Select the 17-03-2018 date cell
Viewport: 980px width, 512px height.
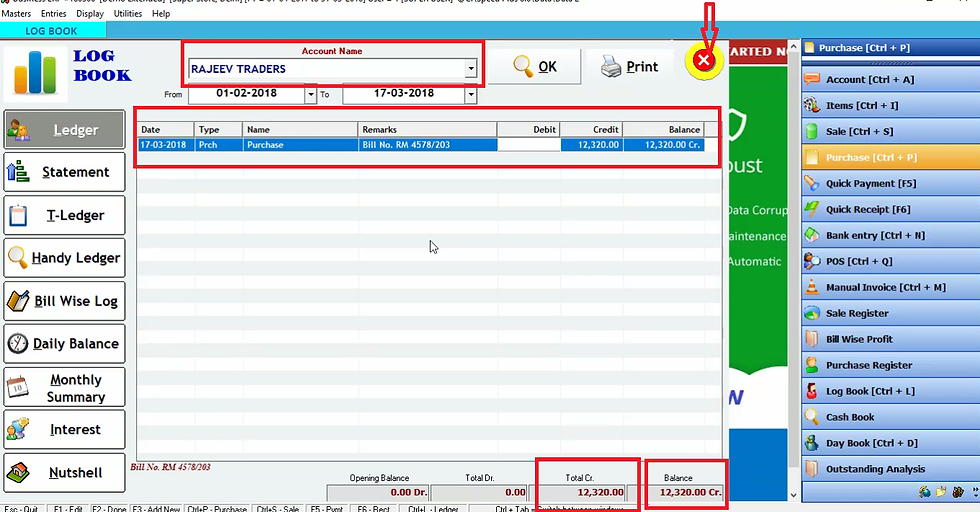[166, 144]
